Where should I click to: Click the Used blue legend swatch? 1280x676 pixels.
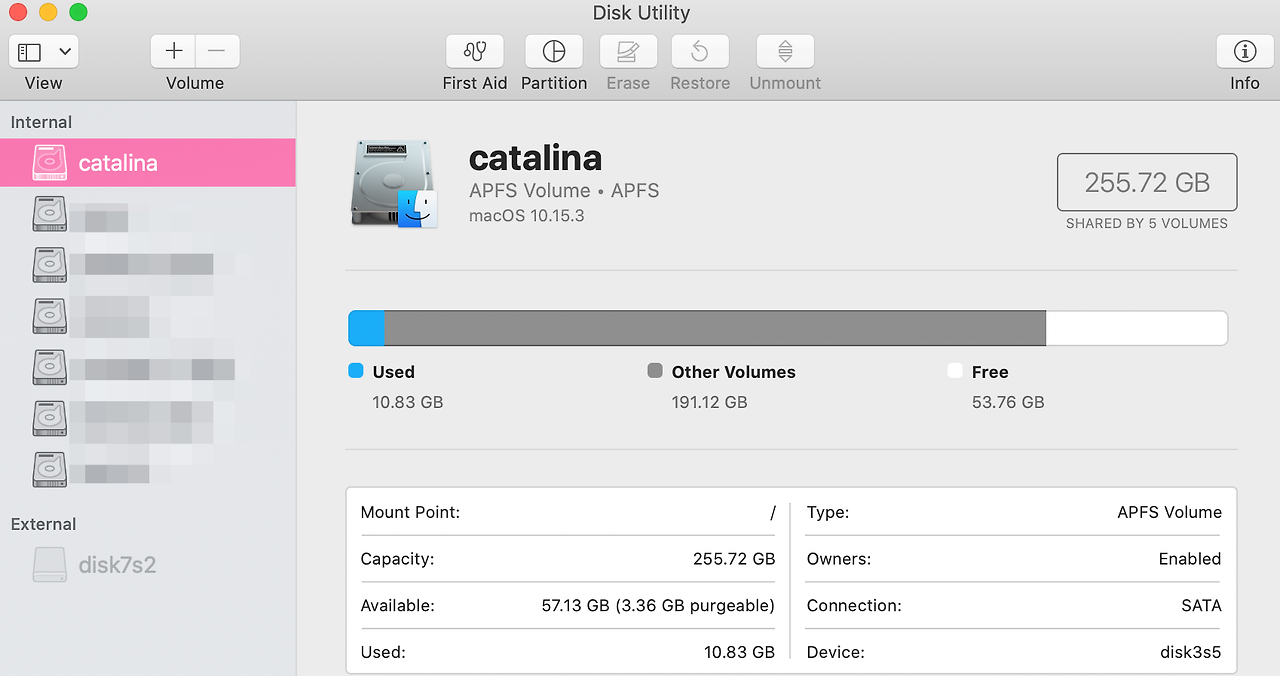pyautogui.click(x=355, y=371)
